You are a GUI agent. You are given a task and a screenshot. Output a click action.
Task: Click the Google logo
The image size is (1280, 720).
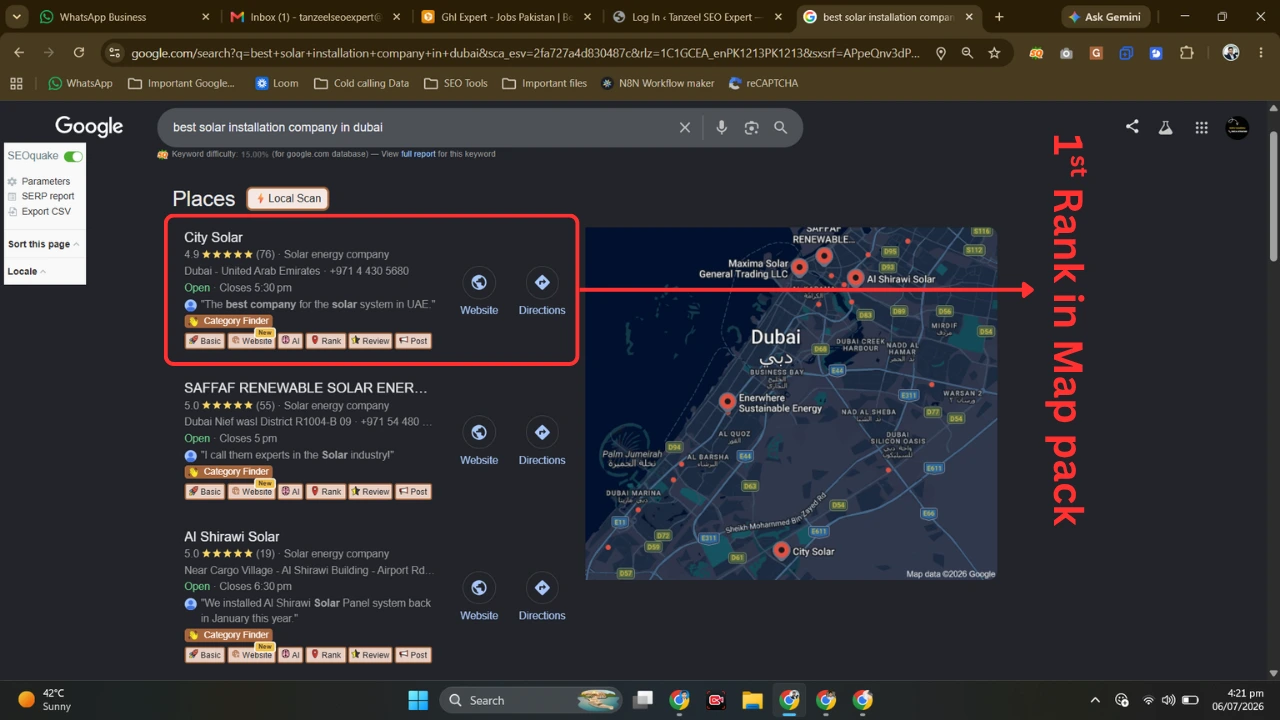pos(89,127)
